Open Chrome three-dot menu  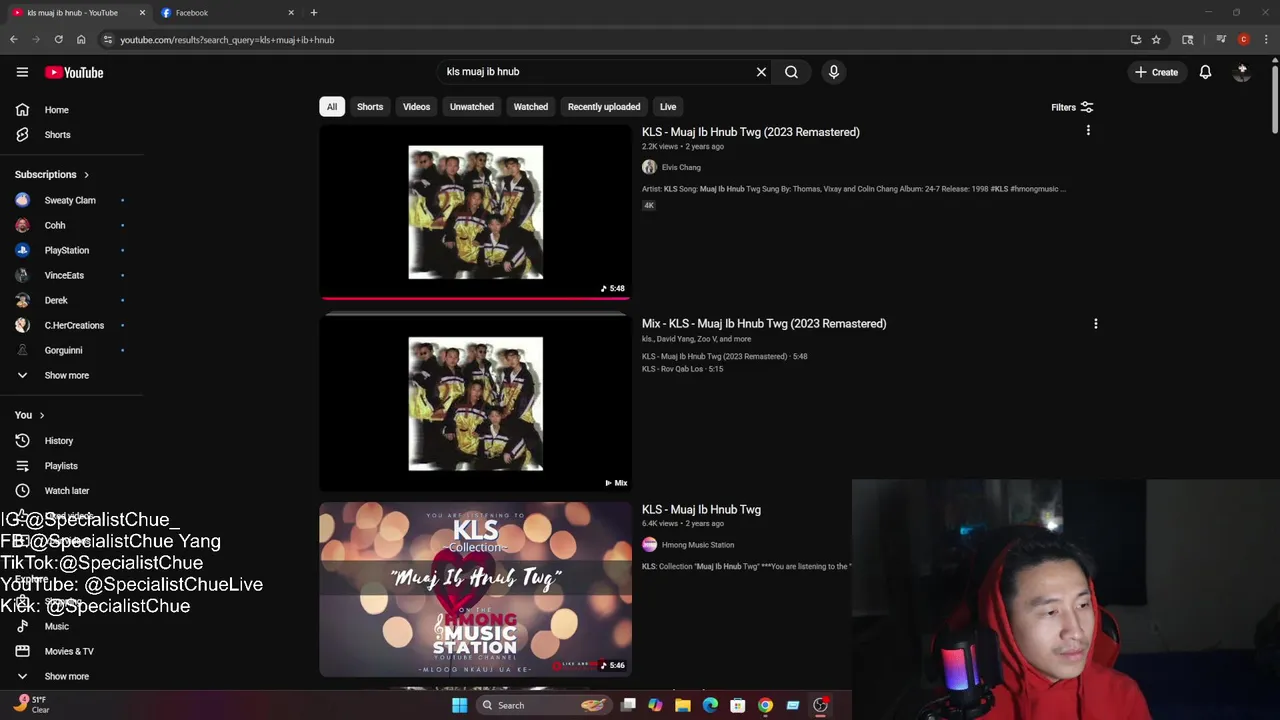coord(1266,40)
